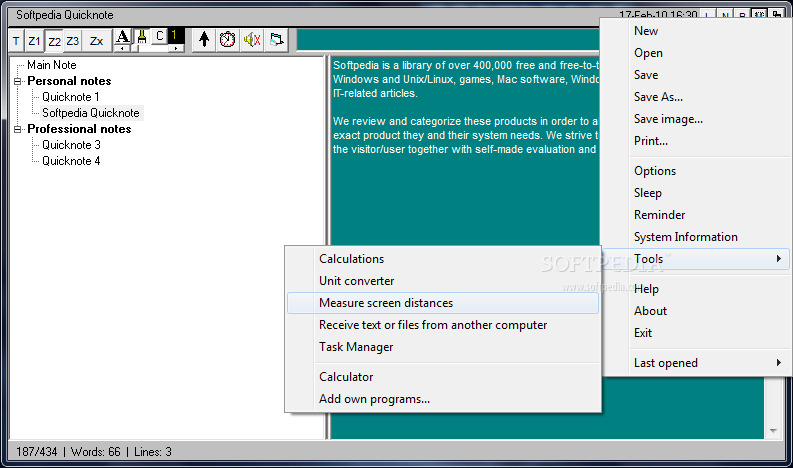793x468 pixels.
Task: Choose Measure screen distances
Action: tap(443, 303)
